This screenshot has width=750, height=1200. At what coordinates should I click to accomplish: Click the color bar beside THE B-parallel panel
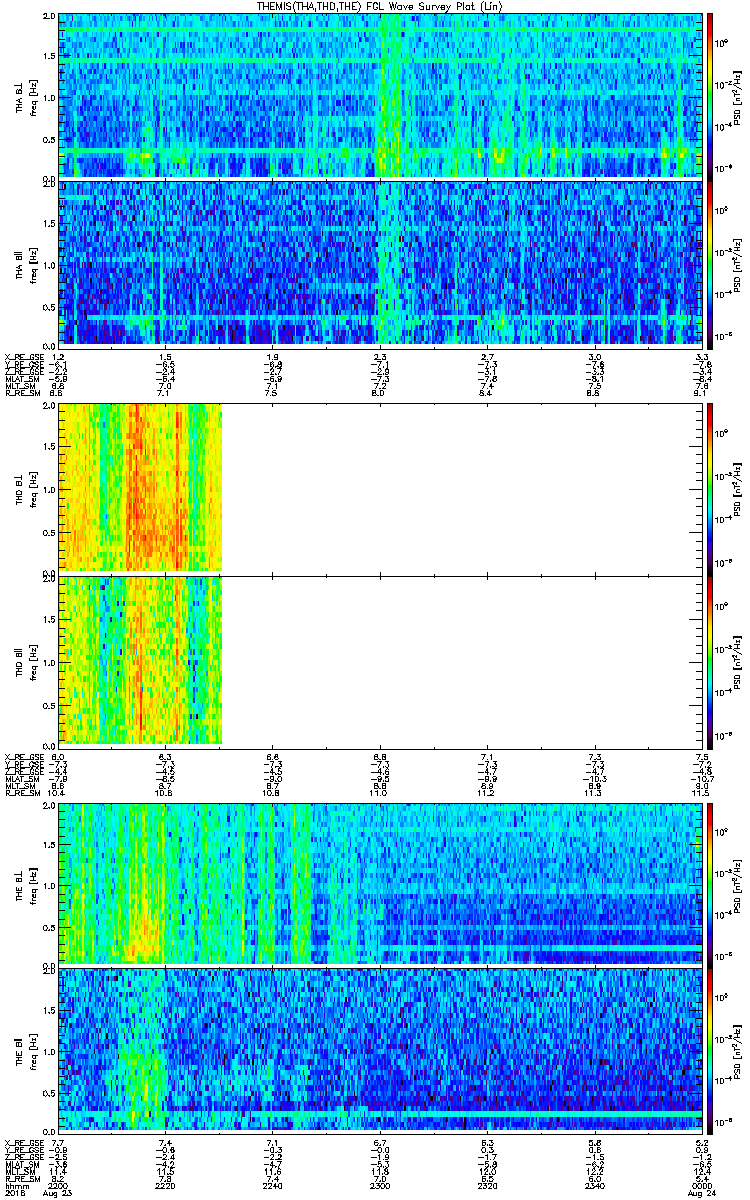coord(710,1049)
